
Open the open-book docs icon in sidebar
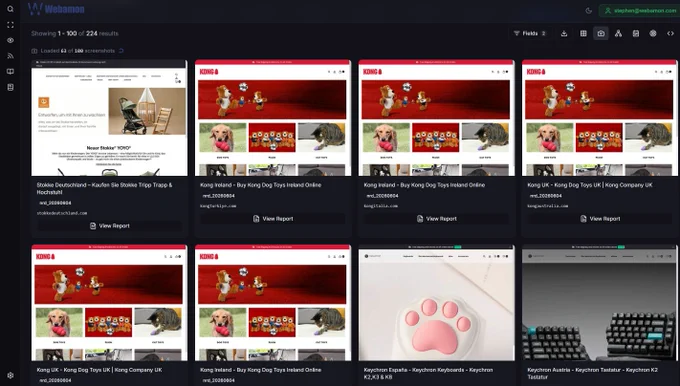(10, 72)
